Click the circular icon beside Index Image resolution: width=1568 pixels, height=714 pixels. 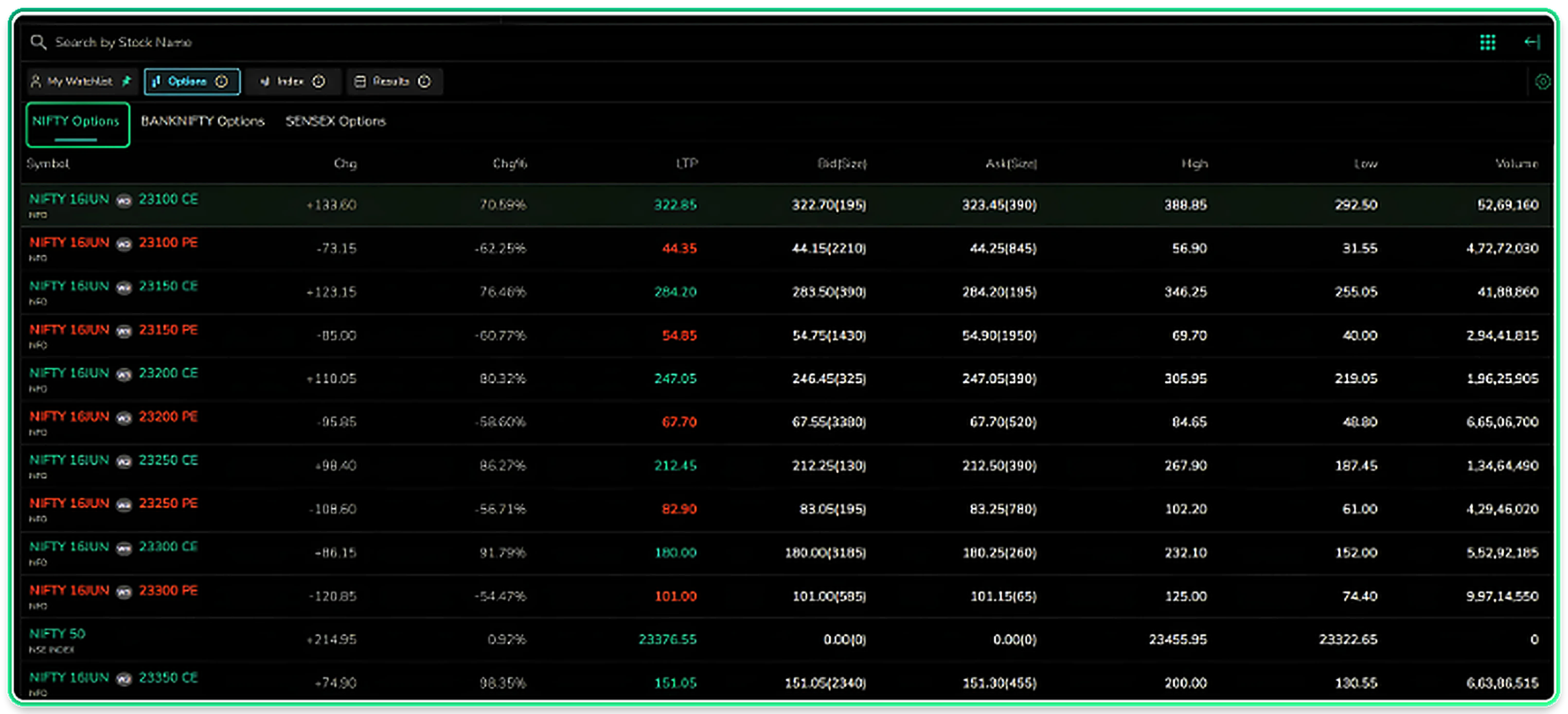(319, 82)
